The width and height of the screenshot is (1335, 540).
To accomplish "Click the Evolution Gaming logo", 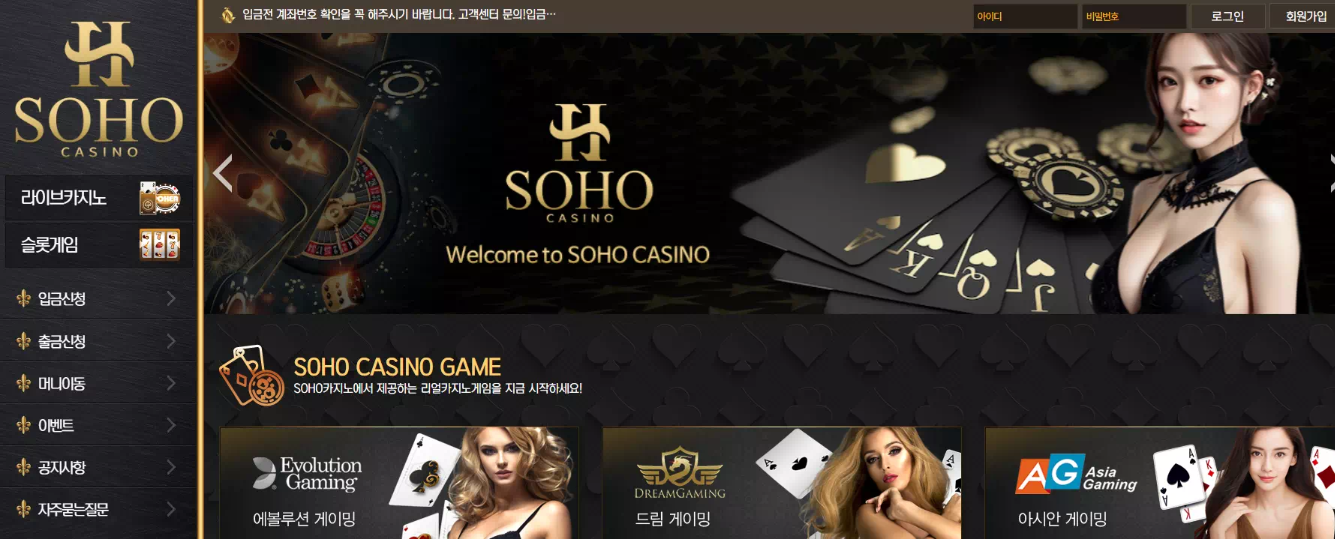I will (307, 473).
